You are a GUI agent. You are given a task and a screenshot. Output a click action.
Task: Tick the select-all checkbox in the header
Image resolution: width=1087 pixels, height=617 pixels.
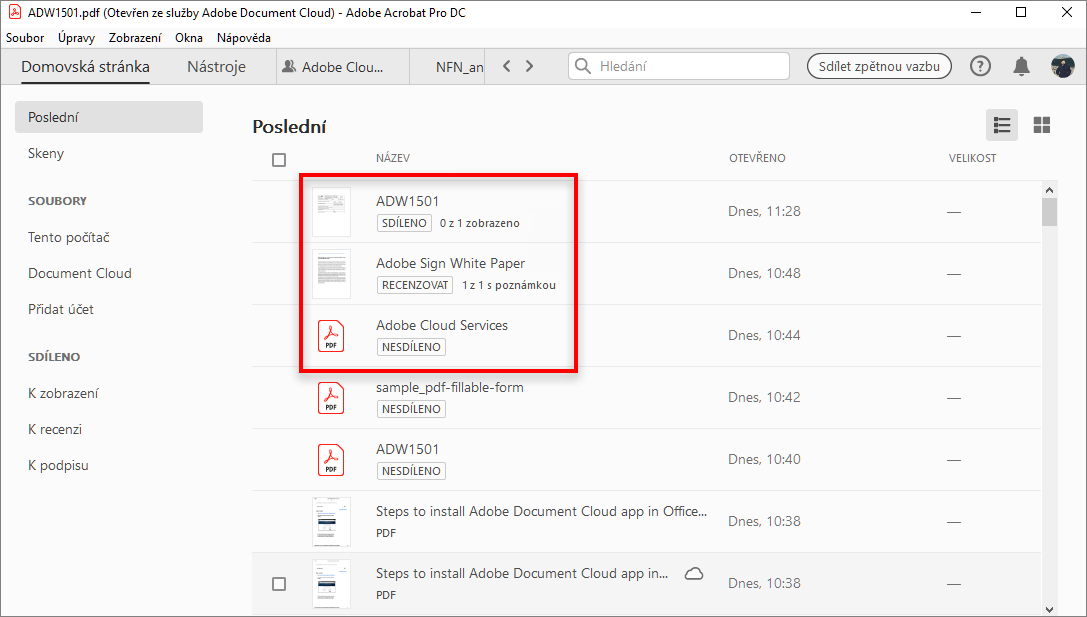pyautogui.click(x=279, y=160)
